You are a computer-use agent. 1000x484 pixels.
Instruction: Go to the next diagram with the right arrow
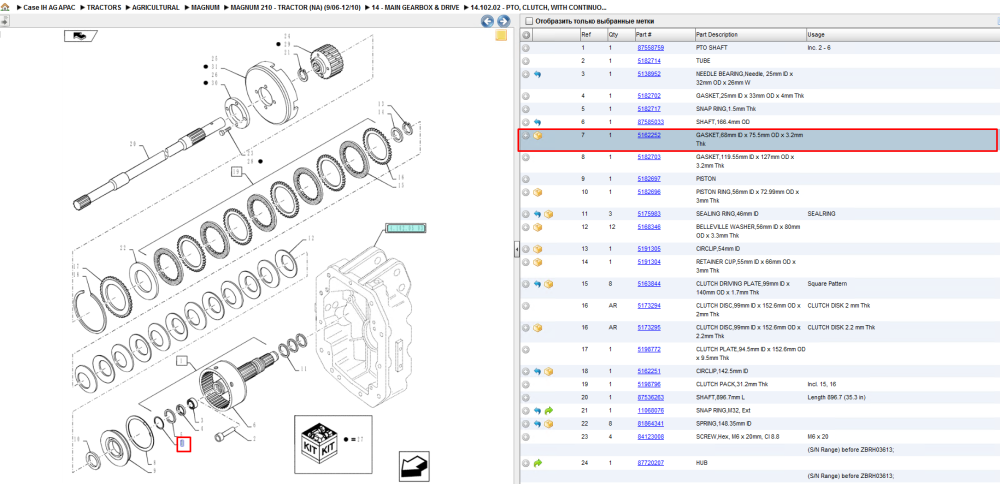click(x=503, y=21)
